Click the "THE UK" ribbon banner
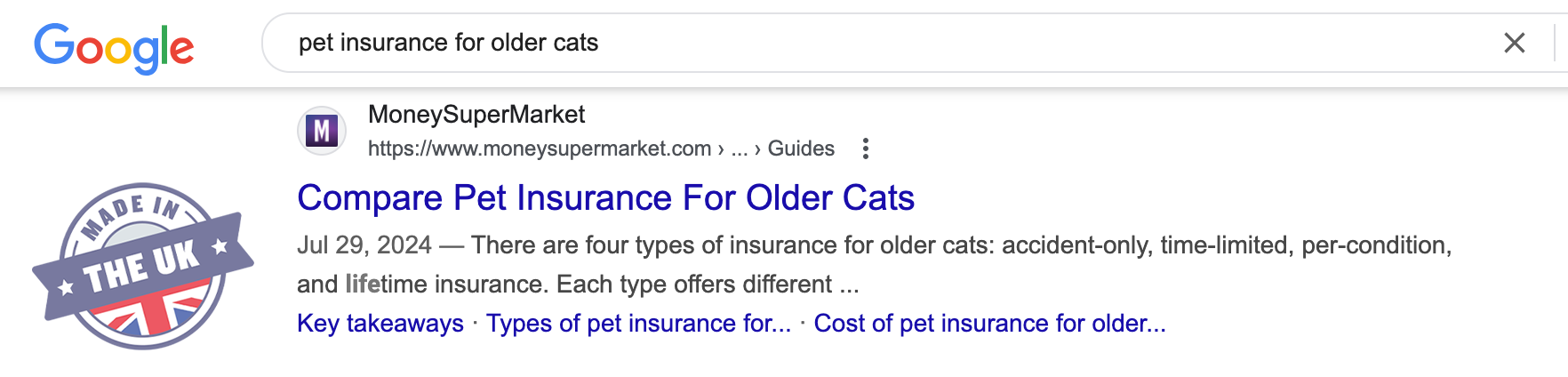Image resolution: width=1568 pixels, height=377 pixels. click(x=142, y=267)
